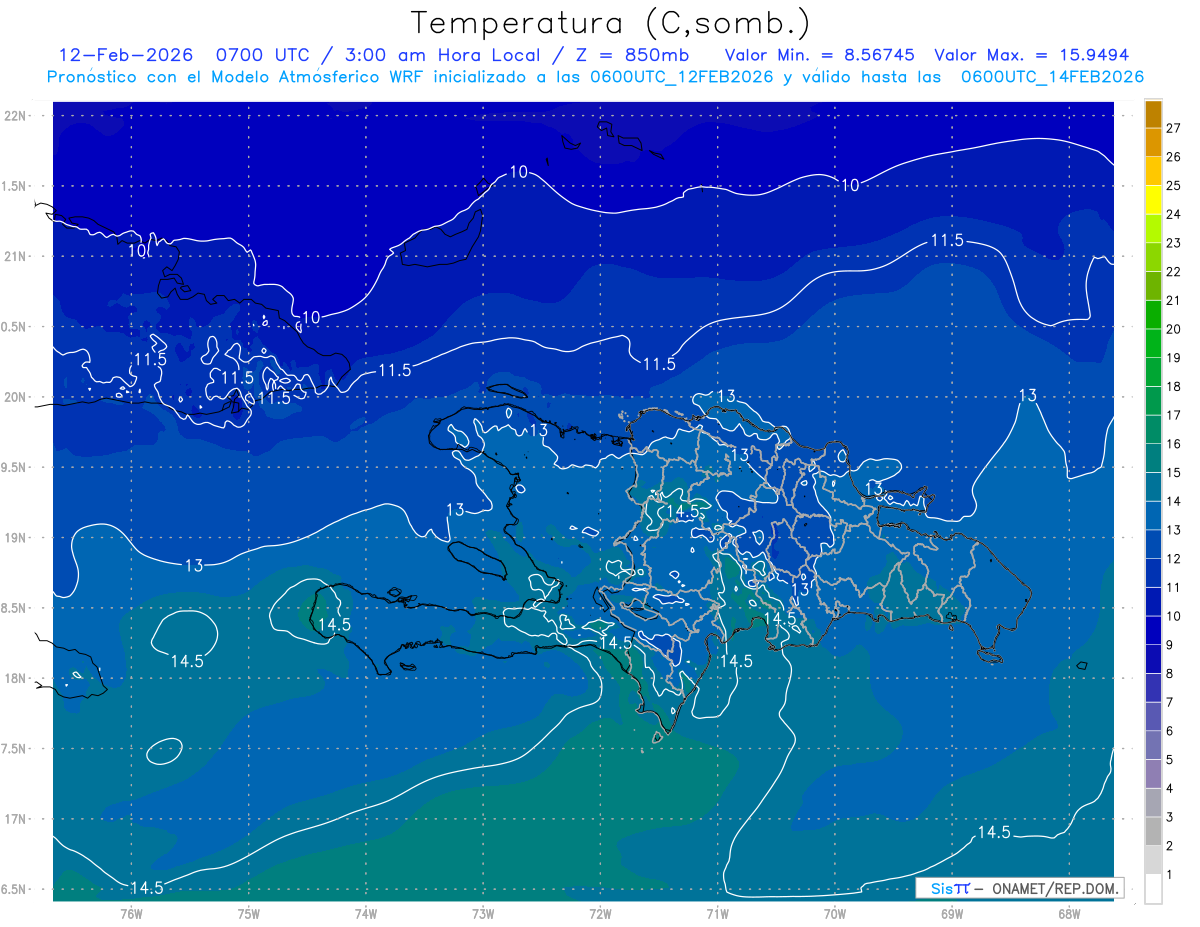Click the "Sisπ" logo text in the credit box

[950, 888]
